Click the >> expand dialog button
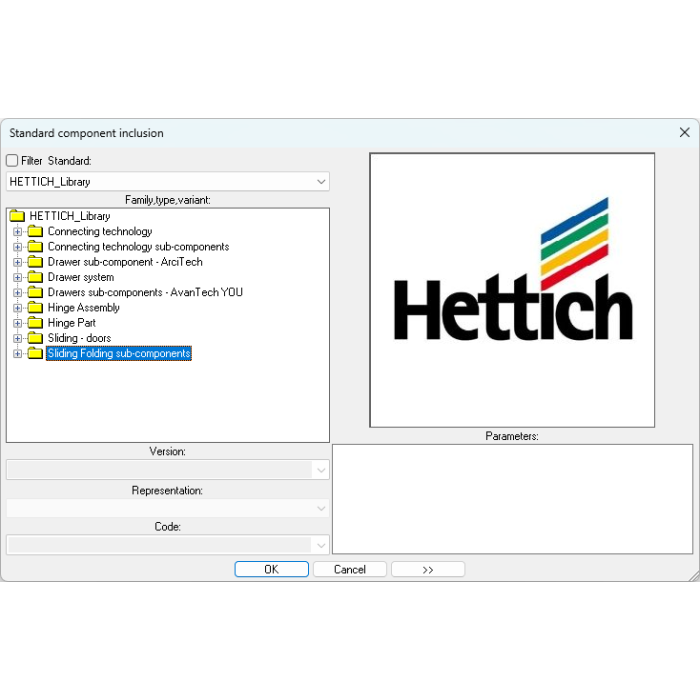This screenshot has width=700, height=700. tap(428, 569)
